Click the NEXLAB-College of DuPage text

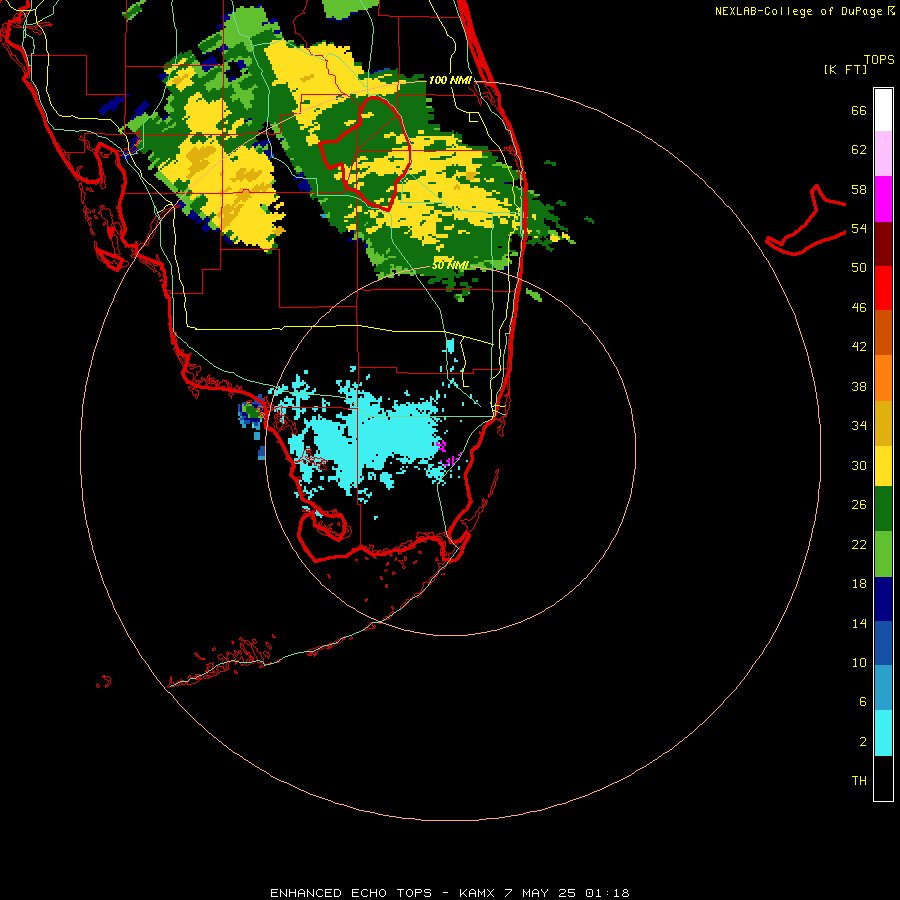[799, 11]
